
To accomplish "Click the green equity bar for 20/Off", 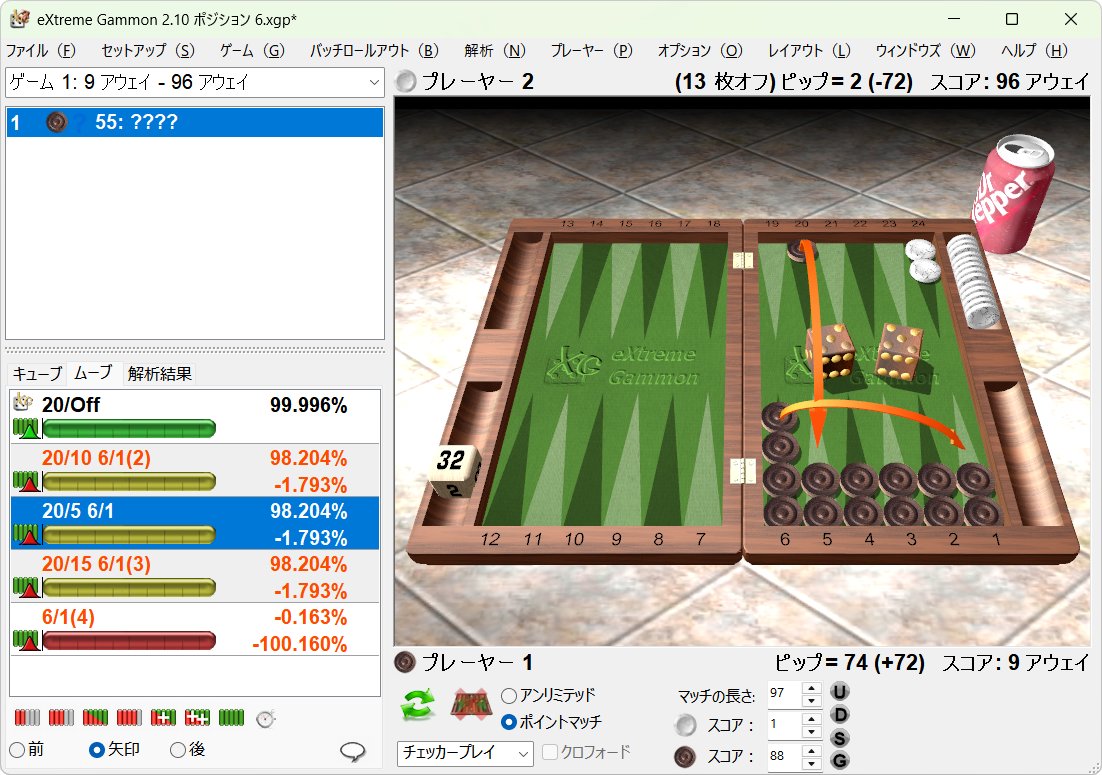I will [129, 428].
